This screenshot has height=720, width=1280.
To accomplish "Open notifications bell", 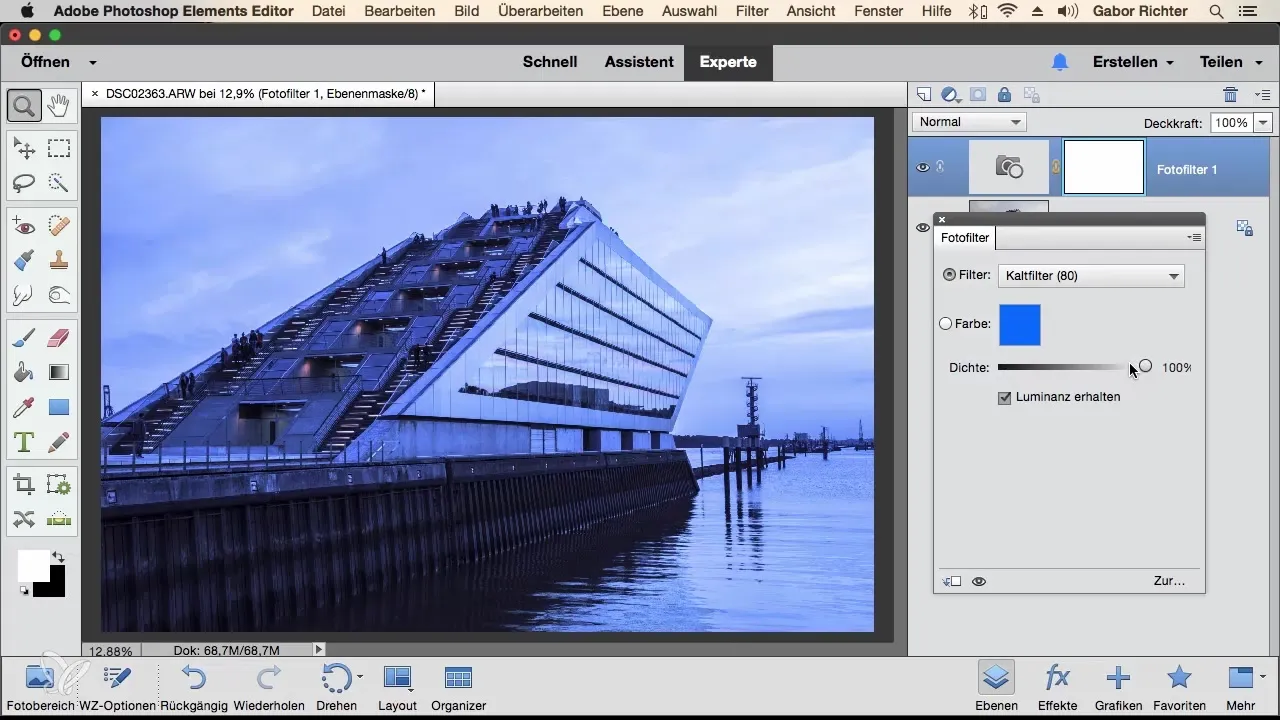I will (x=1060, y=62).
